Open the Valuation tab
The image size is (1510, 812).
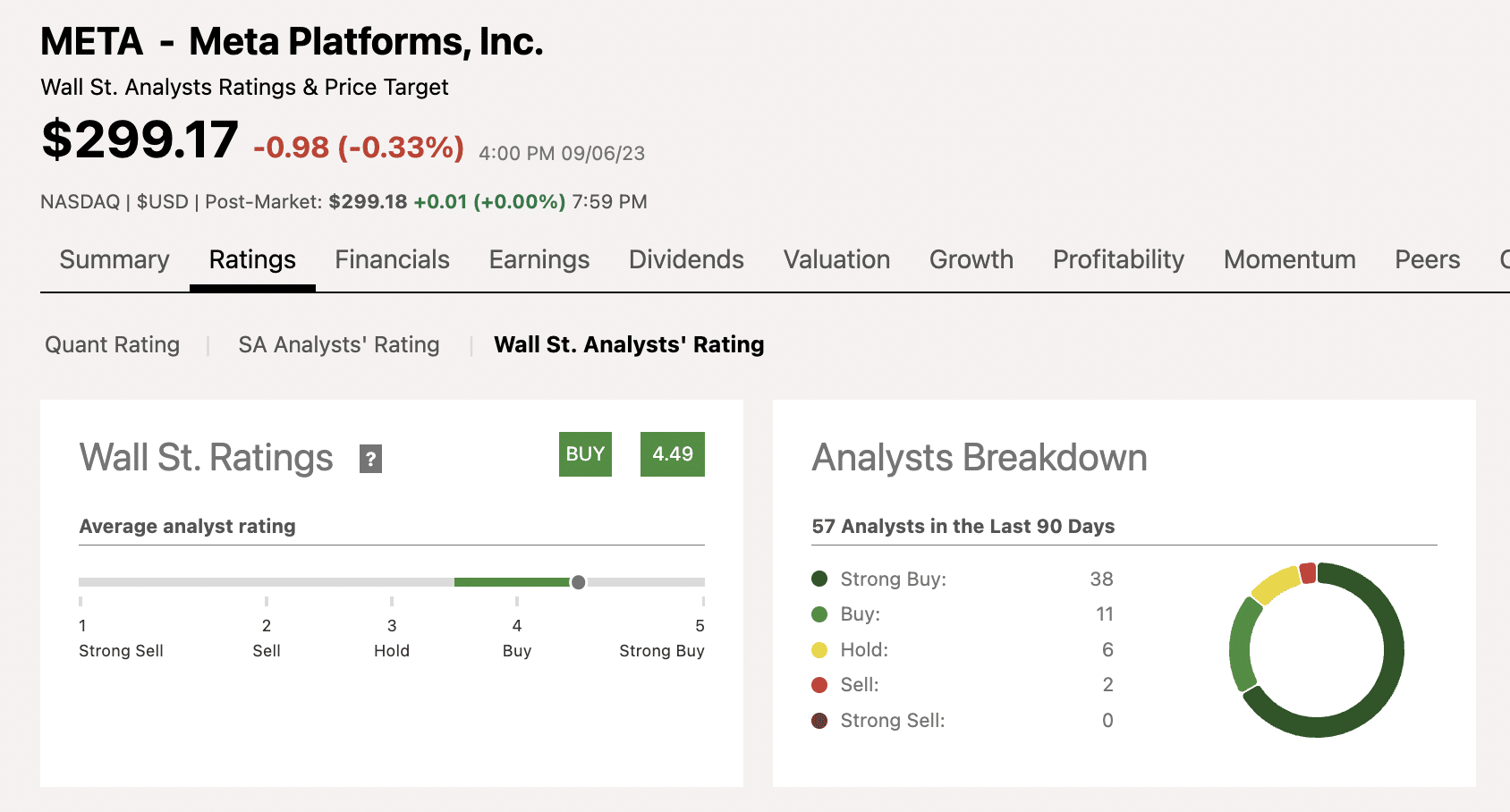836,259
